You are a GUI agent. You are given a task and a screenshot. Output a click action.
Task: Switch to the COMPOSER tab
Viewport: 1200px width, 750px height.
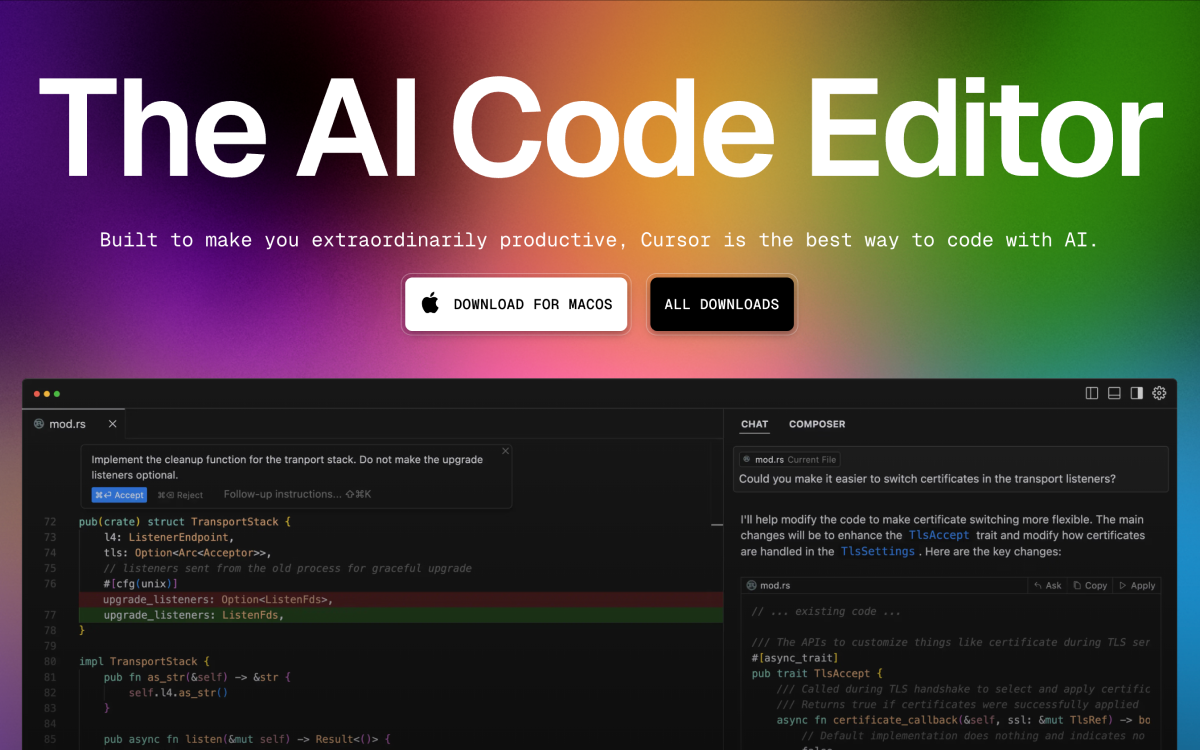[x=817, y=424]
